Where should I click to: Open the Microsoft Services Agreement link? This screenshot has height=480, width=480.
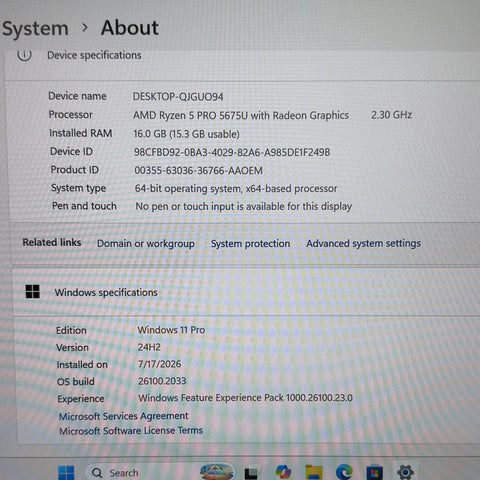pos(124,416)
